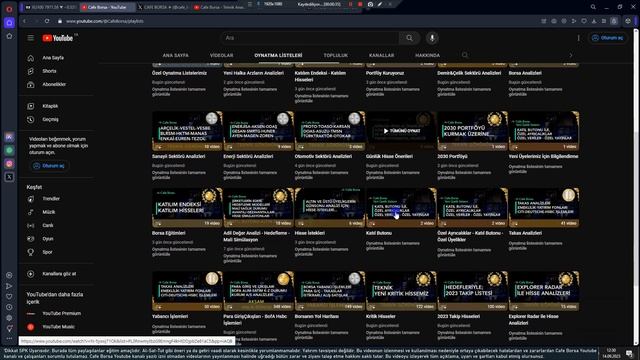Screen dimensions: 640x360
Task: Click the Yabancı İşlemleri playlist title
Action: pyautogui.click(x=170, y=316)
